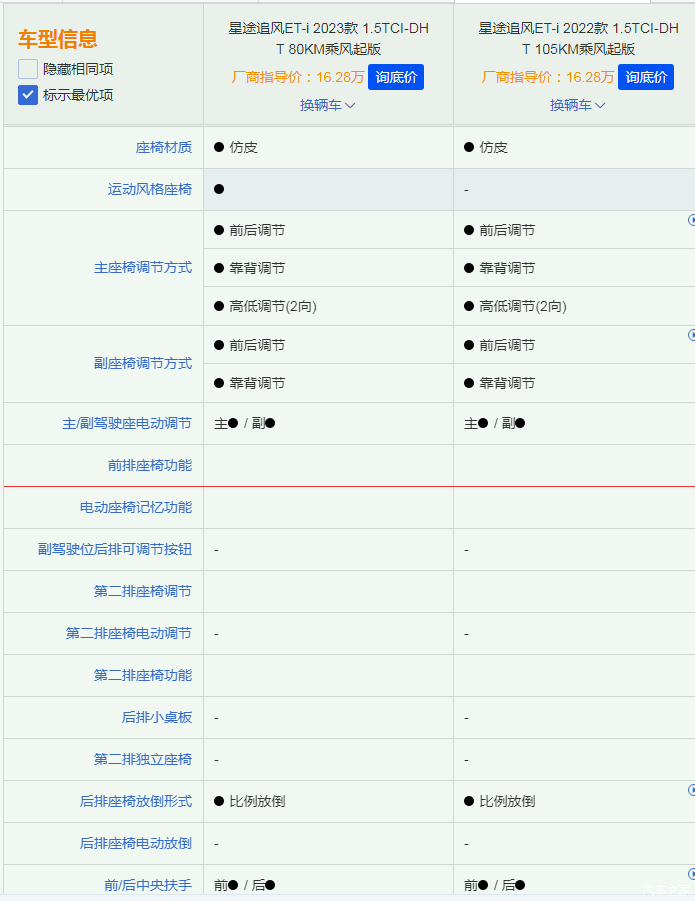Click 询底价 for the 2022款 model

(646, 77)
